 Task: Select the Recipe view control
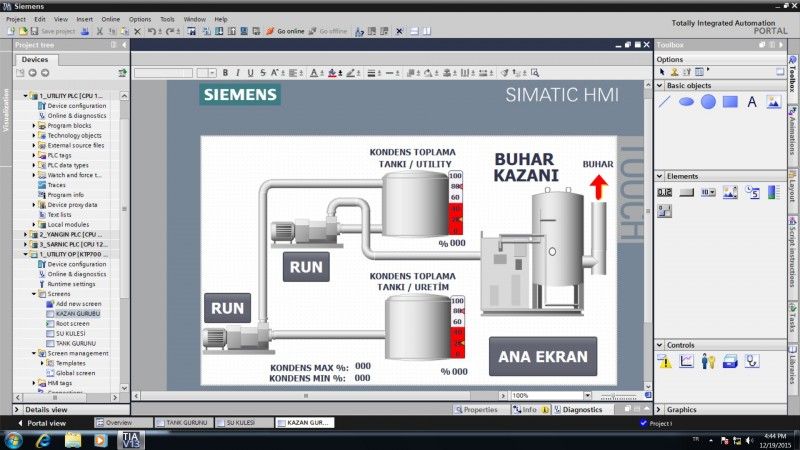[730, 361]
